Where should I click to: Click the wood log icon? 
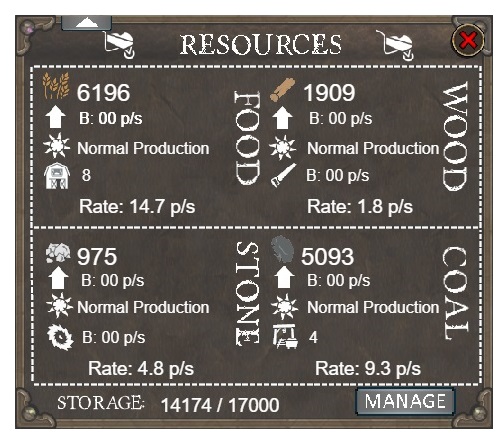pos(282,89)
